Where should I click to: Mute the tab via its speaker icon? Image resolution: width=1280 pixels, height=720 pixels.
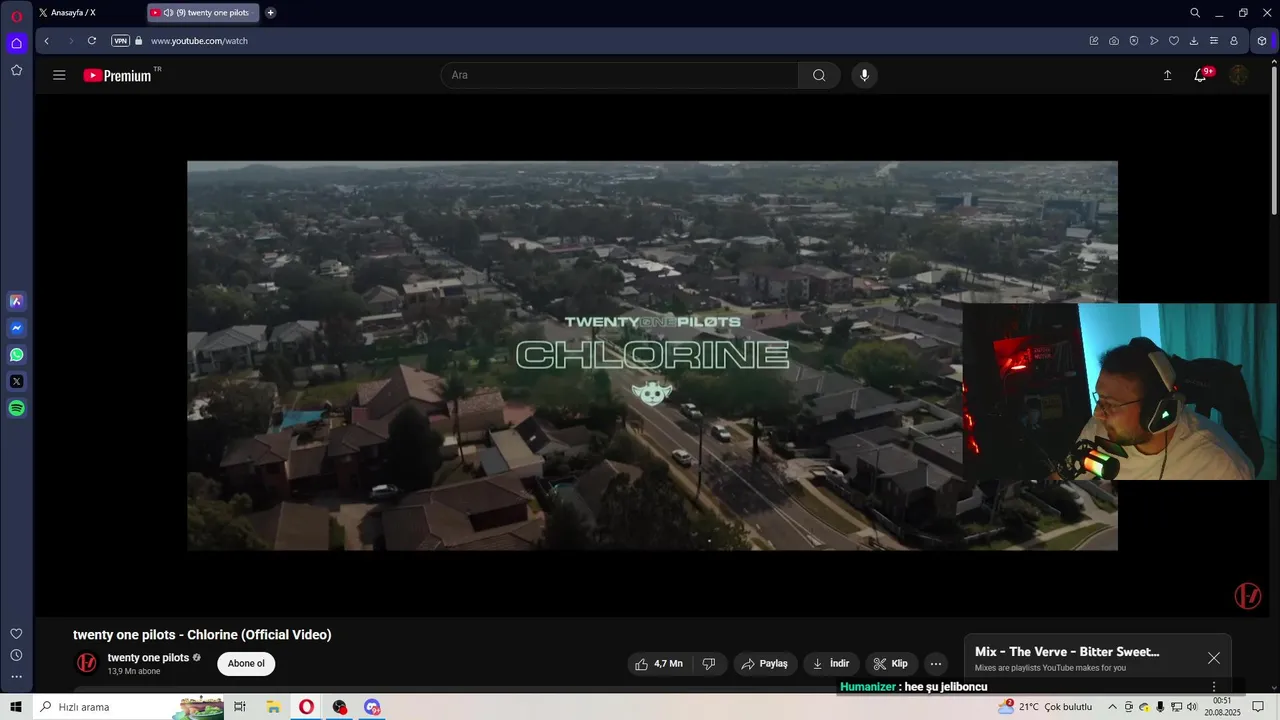[168, 13]
